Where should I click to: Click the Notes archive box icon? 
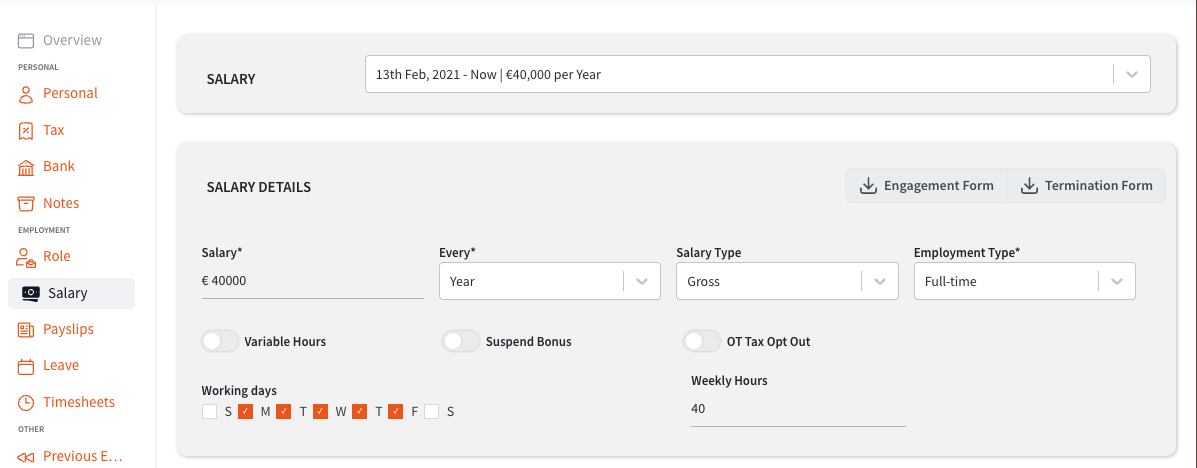pyautogui.click(x=26, y=204)
